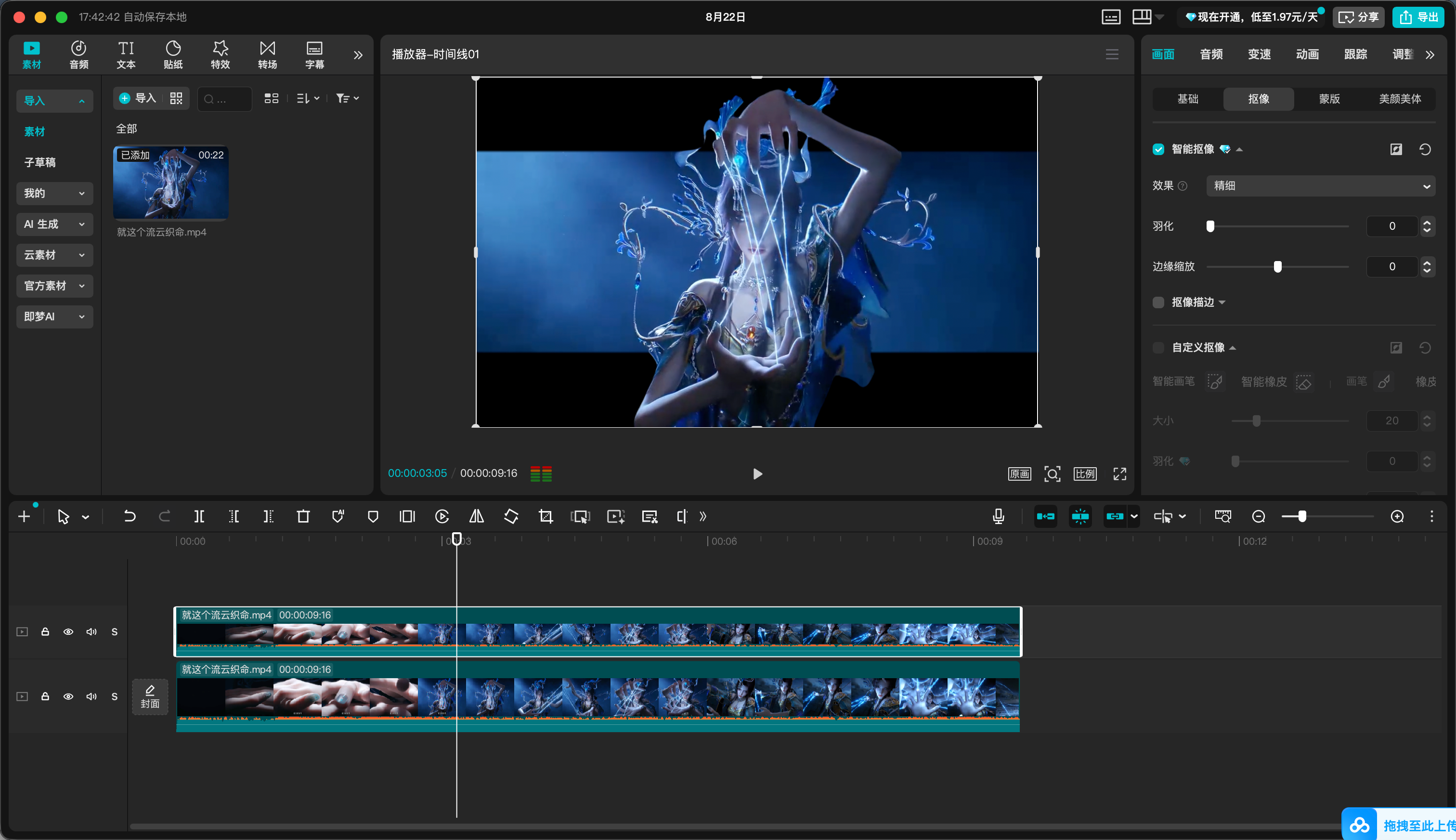
Task: Collapse the 导入 sidebar section
Action: [x=55, y=101]
